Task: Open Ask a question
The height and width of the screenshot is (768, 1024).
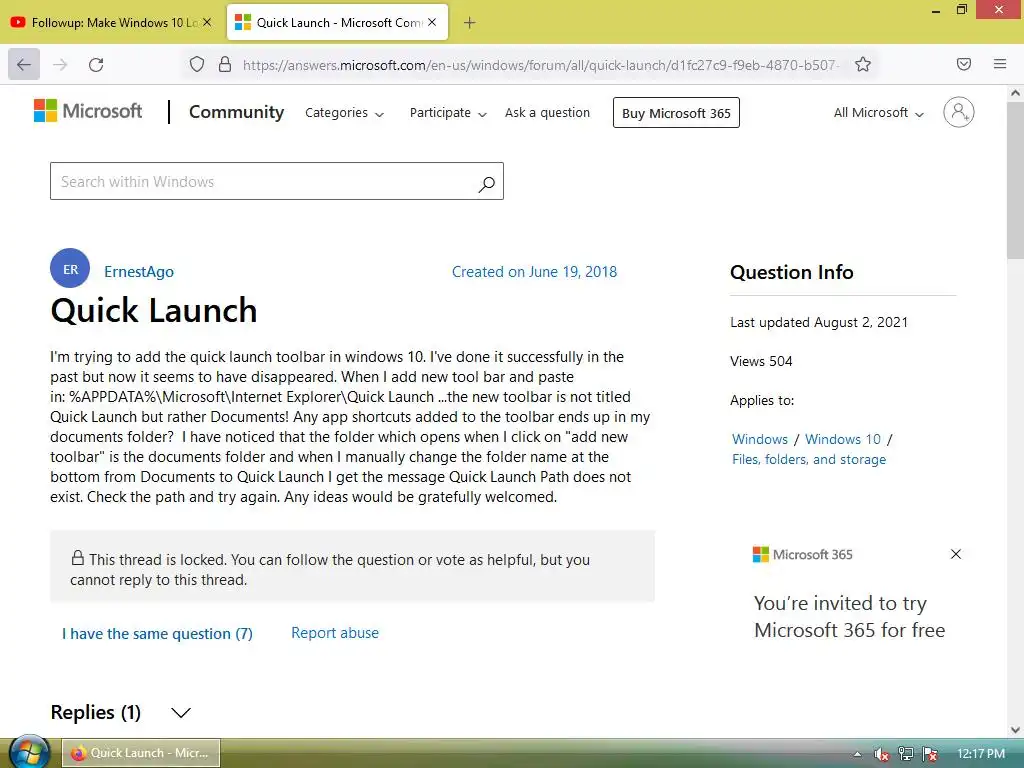Action: (547, 112)
